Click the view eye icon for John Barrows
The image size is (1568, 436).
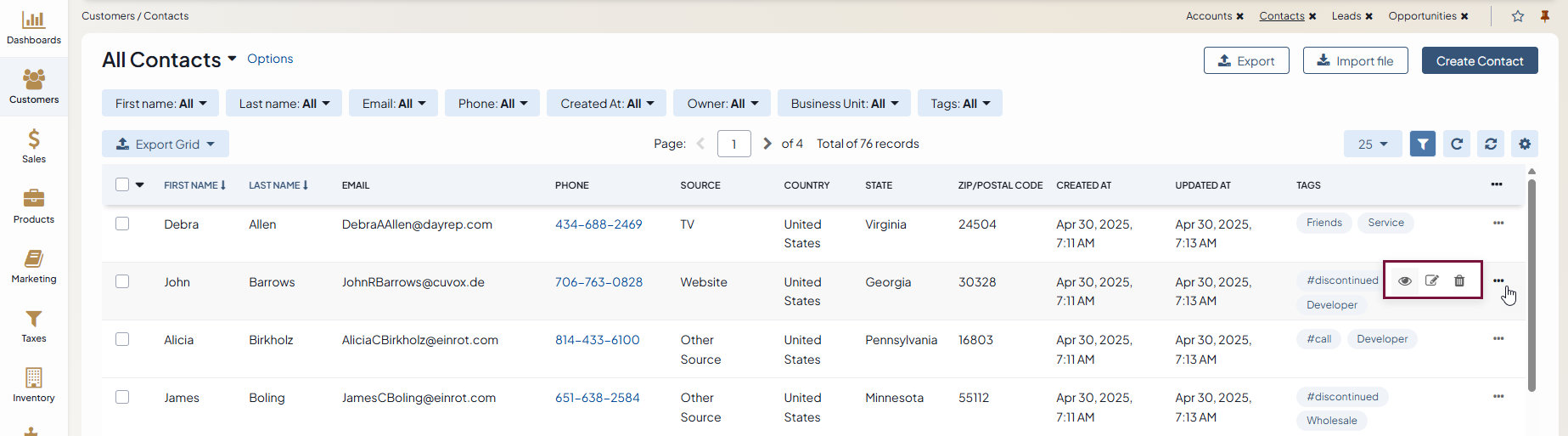pyautogui.click(x=1405, y=281)
